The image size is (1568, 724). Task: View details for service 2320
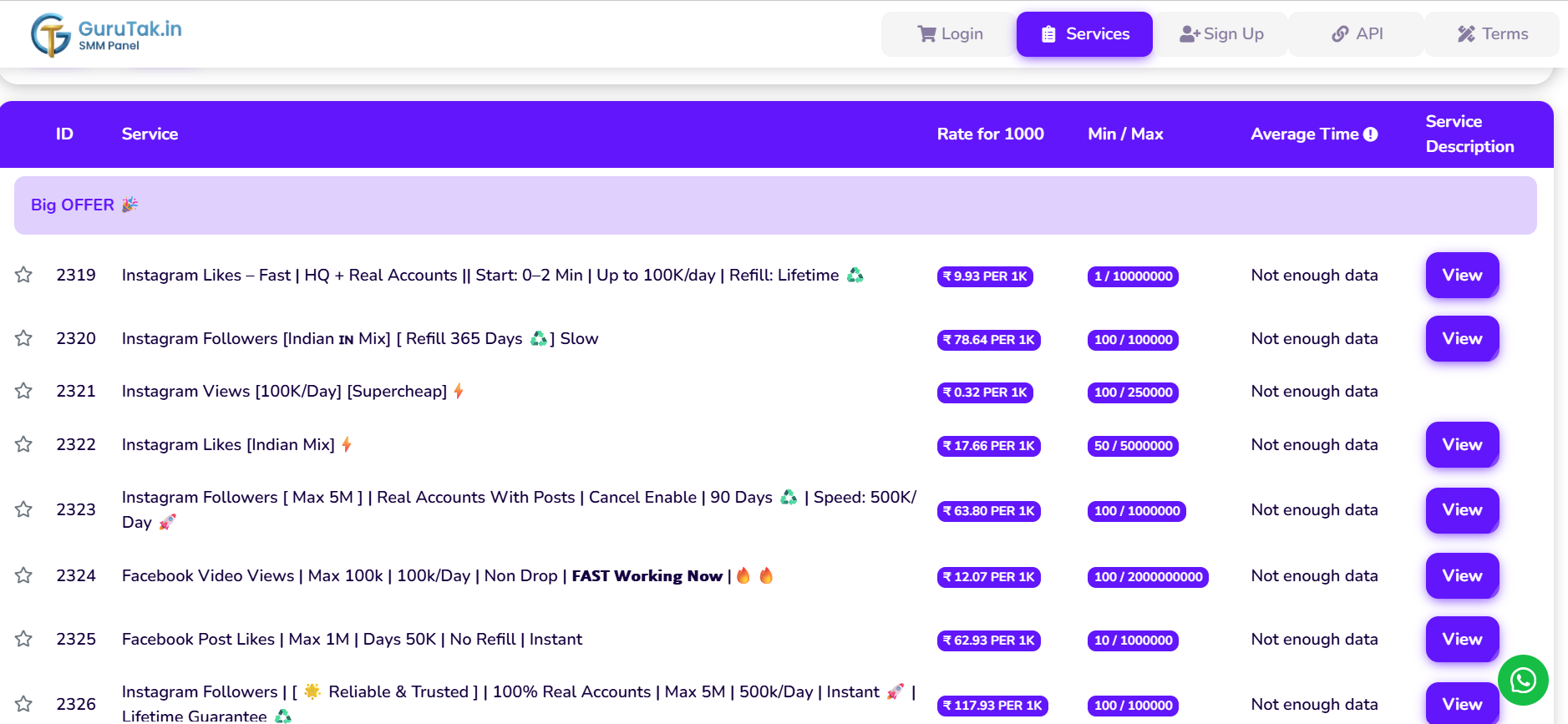(1462, 338)
